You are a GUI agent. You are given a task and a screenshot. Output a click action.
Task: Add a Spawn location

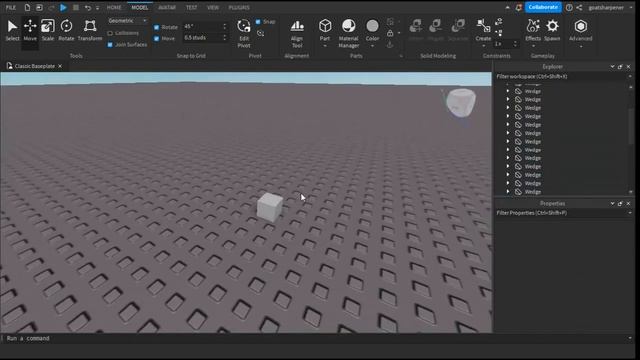[x=552, y=30]
